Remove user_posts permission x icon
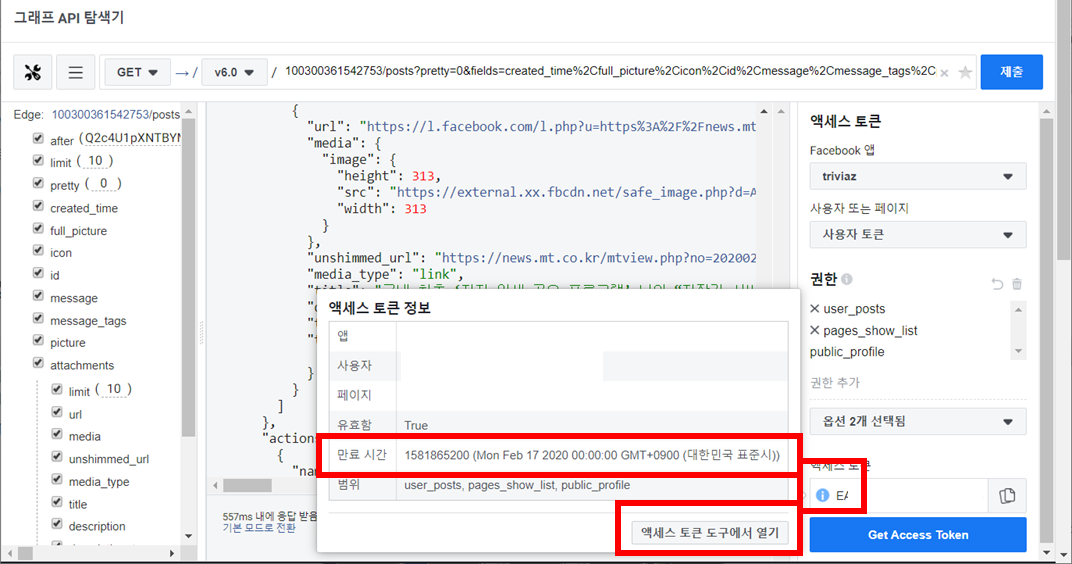The image size is (1072, 564). coord(814,308)
